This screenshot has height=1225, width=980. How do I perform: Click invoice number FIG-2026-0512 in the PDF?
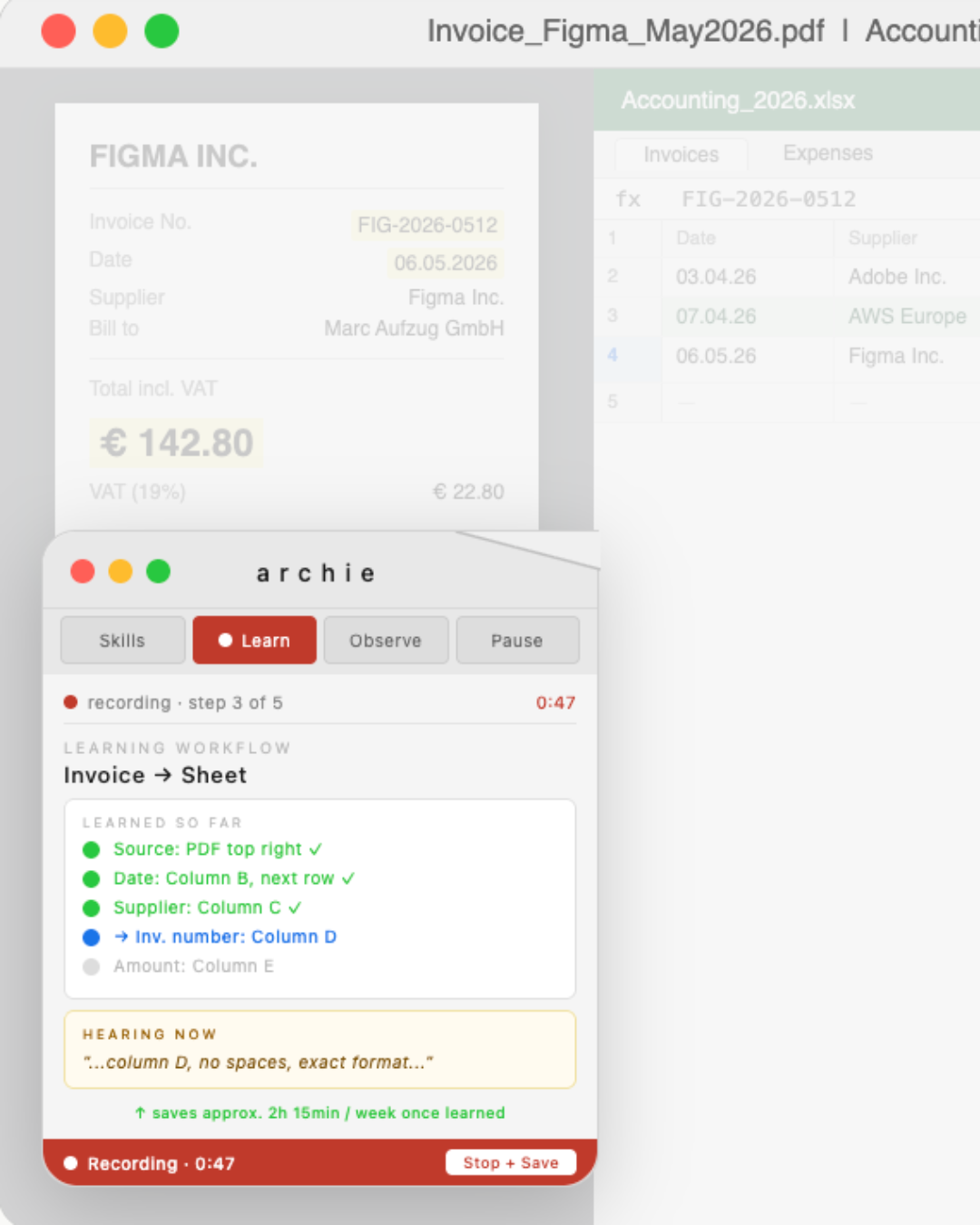point(427,225)
